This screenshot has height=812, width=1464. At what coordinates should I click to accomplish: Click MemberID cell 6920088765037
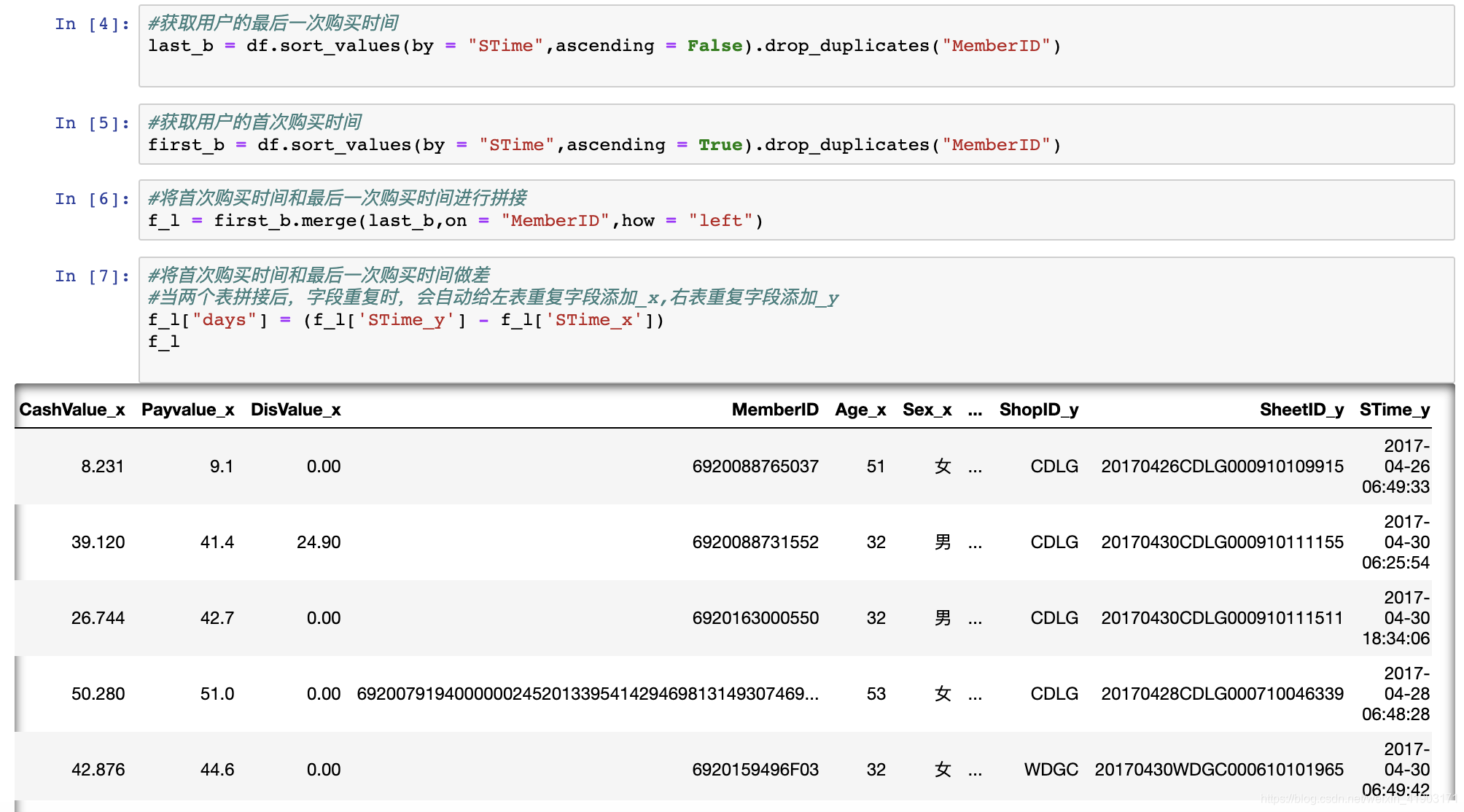(755, 466)
